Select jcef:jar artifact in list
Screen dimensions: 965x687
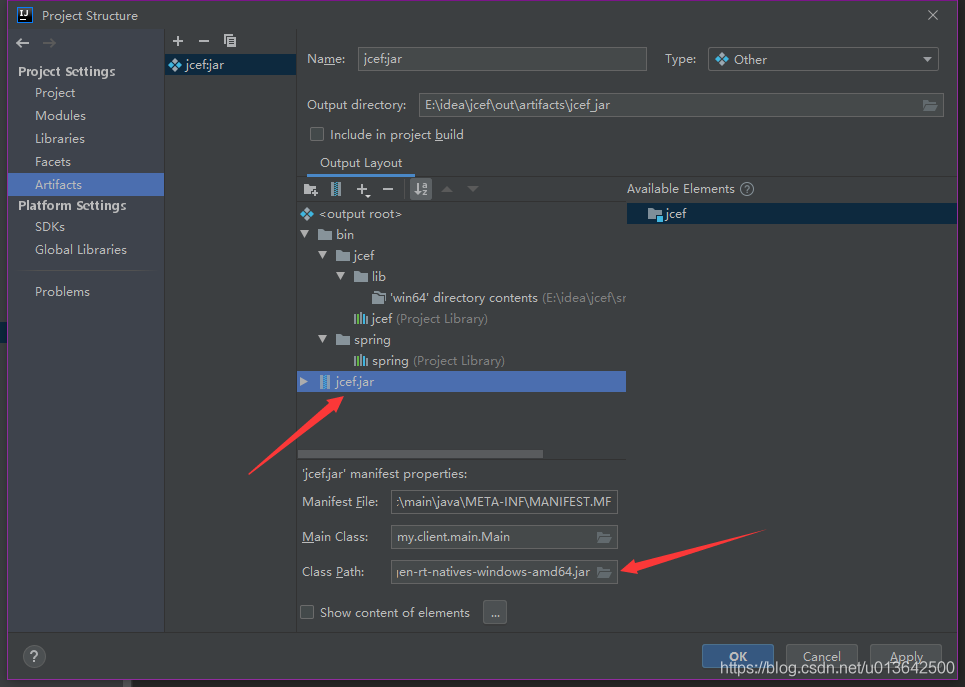(x=230, y=65)
